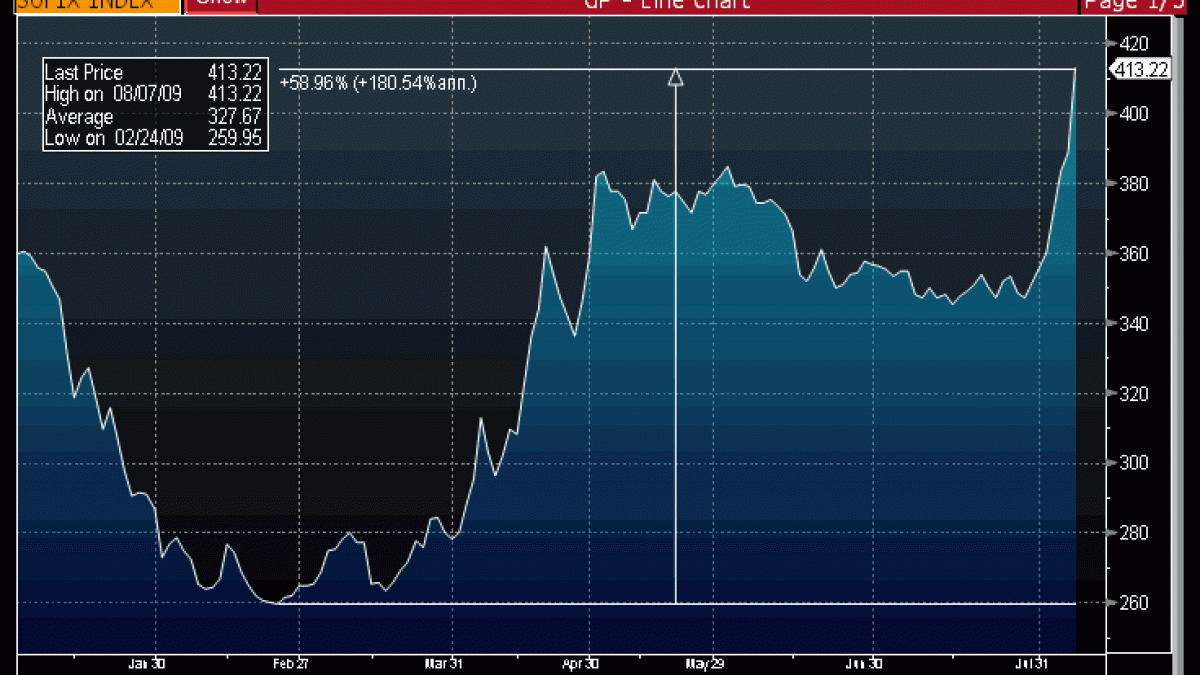
Task: Click the 400 label on the price axis
Action: 1133,114
